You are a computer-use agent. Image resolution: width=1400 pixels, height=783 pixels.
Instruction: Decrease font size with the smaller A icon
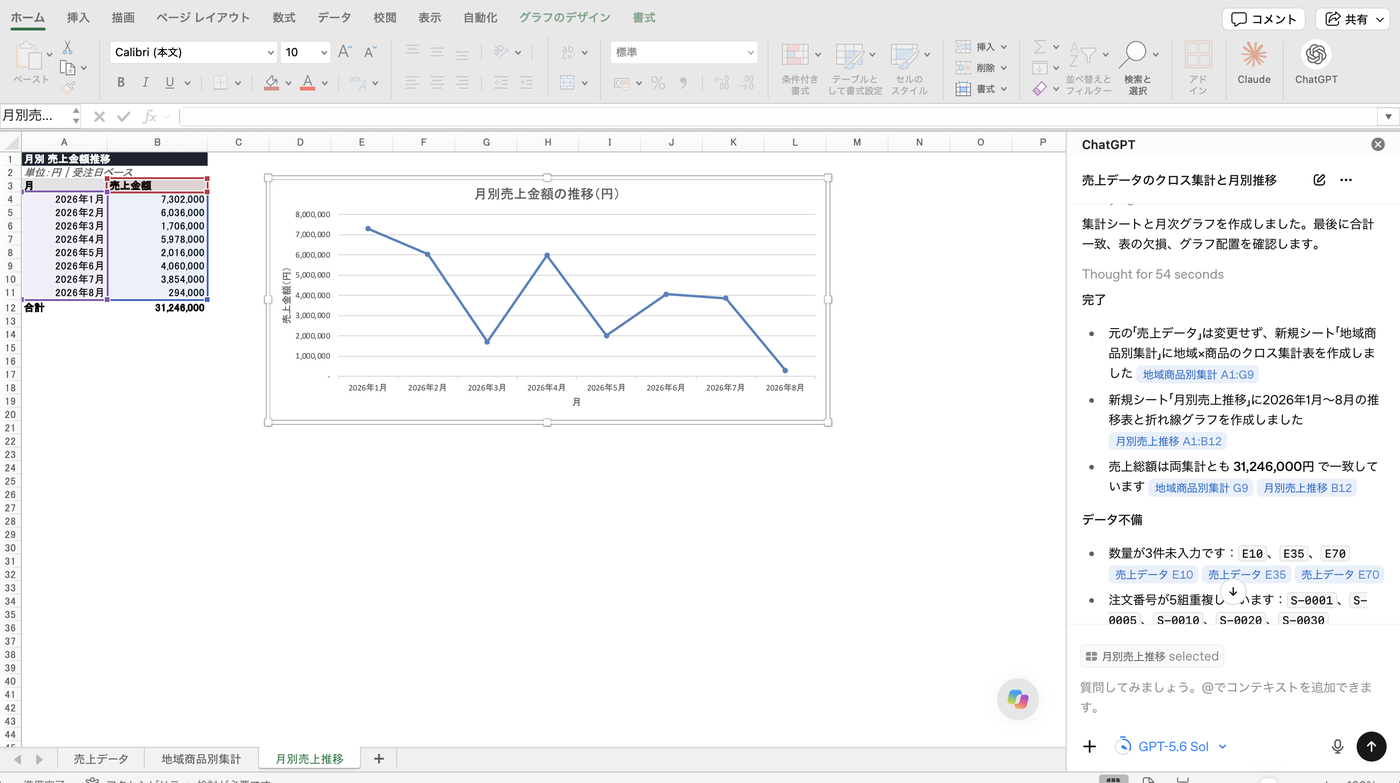coord(370,52)
